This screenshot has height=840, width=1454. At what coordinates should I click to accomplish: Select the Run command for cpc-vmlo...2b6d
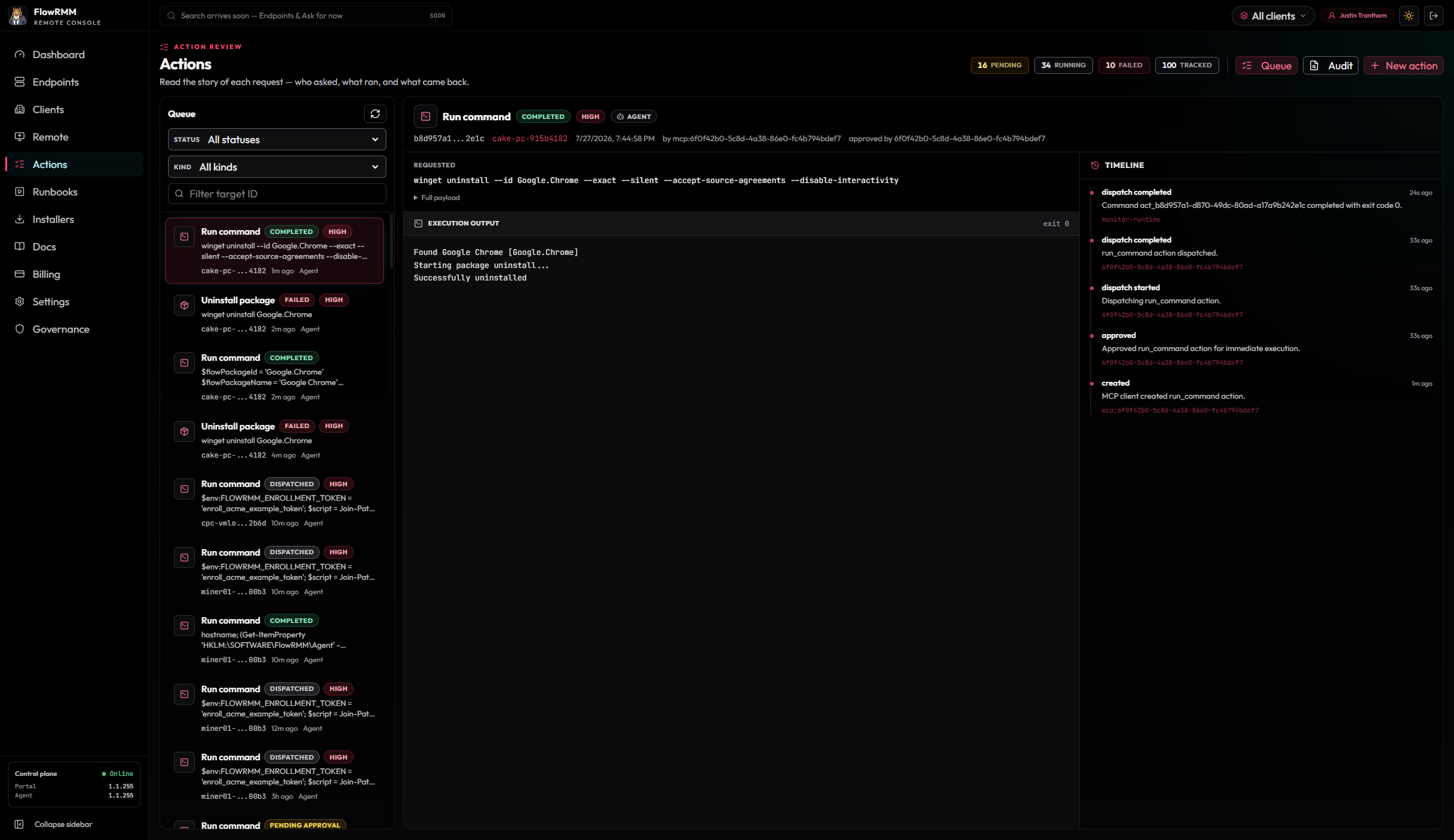click(275, 503)
